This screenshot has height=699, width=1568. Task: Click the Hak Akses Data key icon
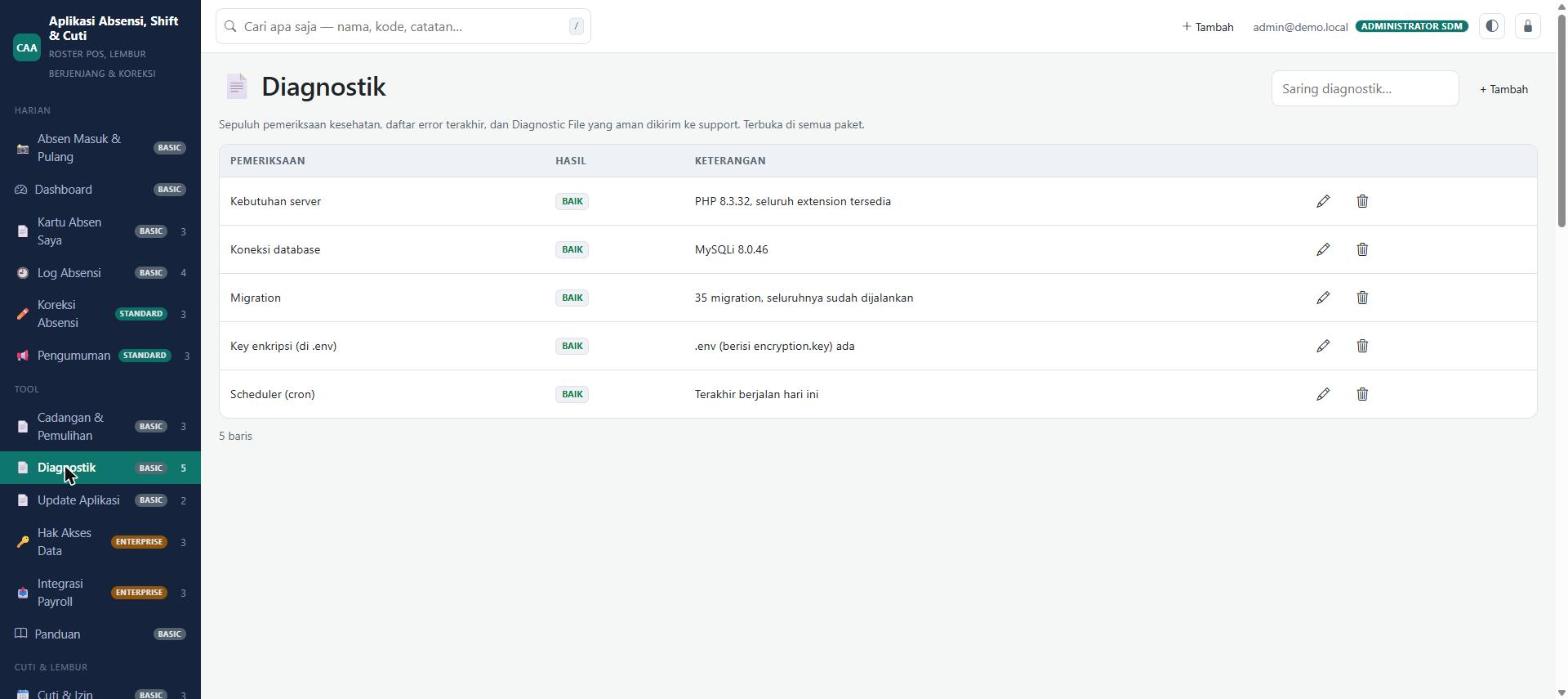(23, 542)
